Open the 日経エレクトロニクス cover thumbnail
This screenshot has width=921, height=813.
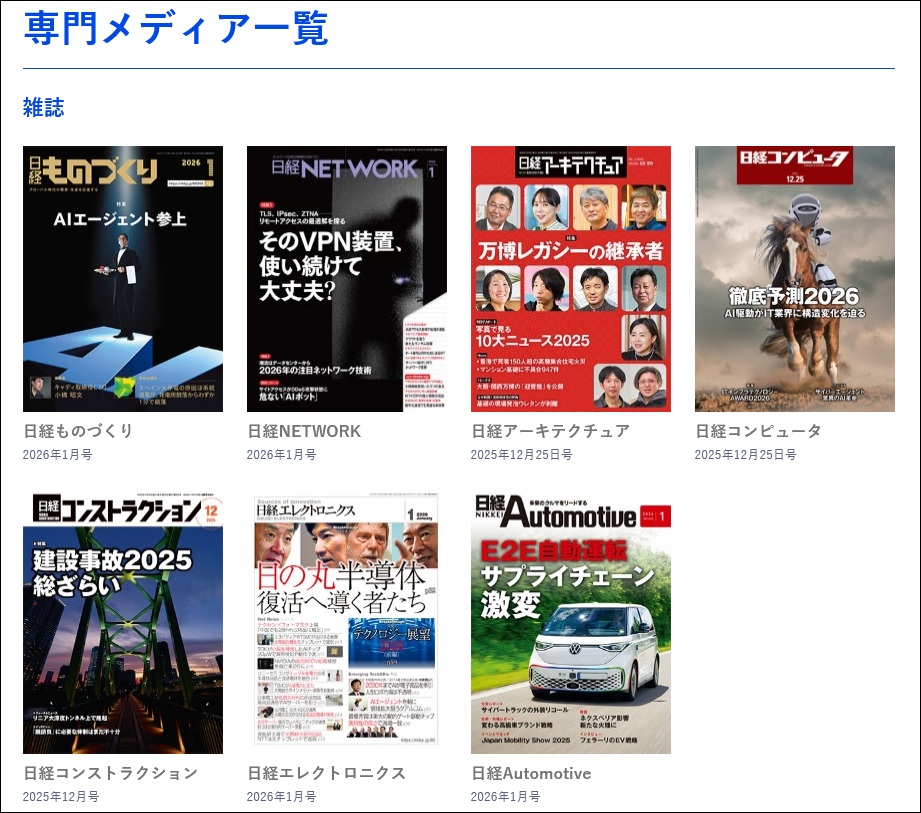click(346, 622)
